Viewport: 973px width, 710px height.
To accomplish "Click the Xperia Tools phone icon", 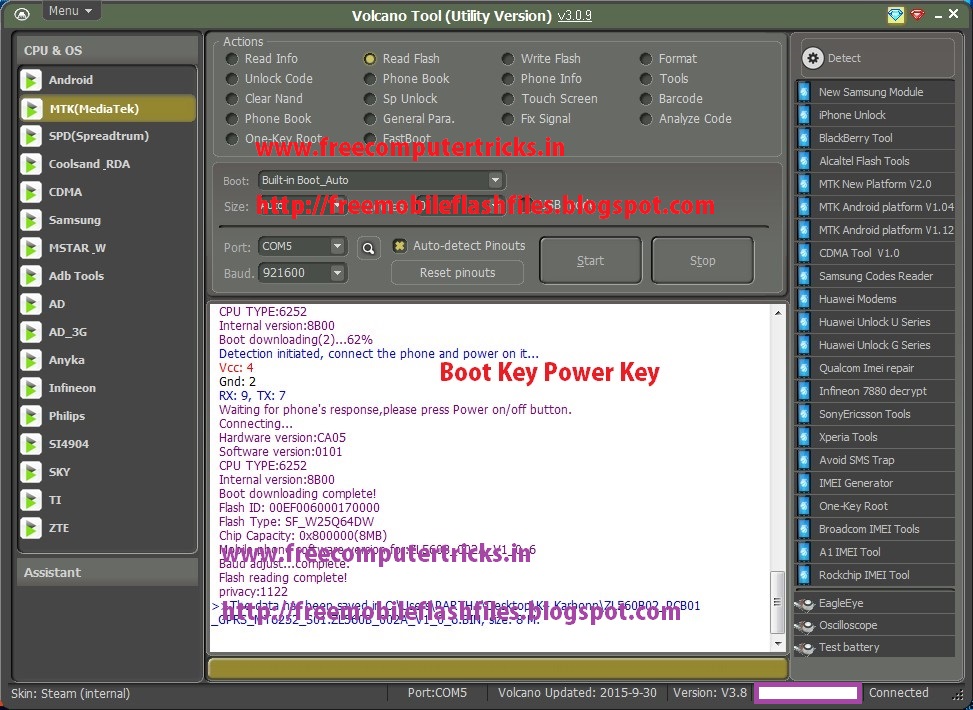I will coord(804,437).
